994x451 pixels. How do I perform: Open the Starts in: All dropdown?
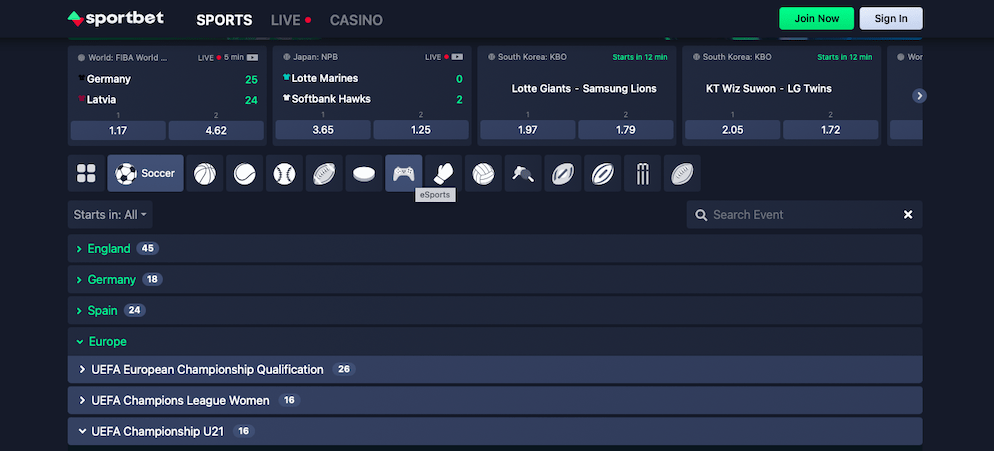point(110,214)
